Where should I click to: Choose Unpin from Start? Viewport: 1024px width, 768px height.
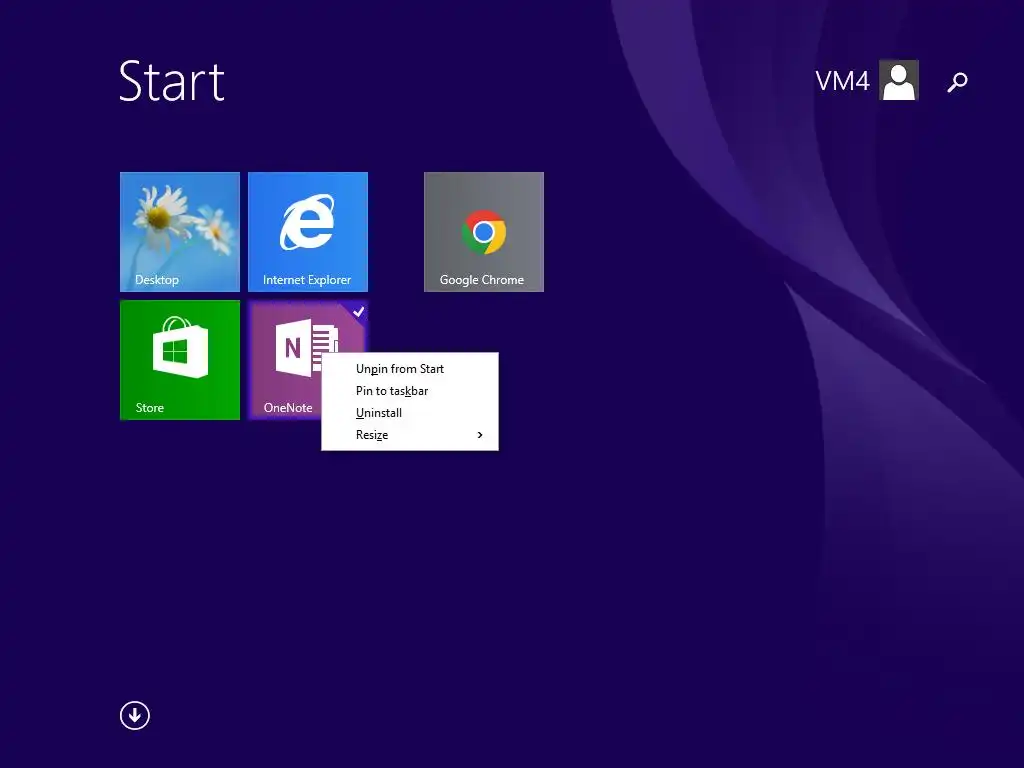(x=409, y=369)
